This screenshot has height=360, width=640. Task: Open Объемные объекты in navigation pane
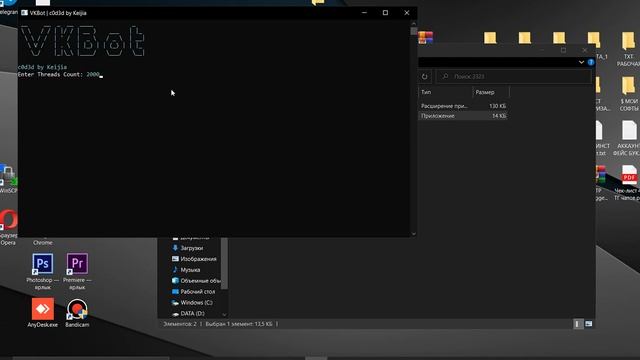pyautogui.click(x=196, y=281)
